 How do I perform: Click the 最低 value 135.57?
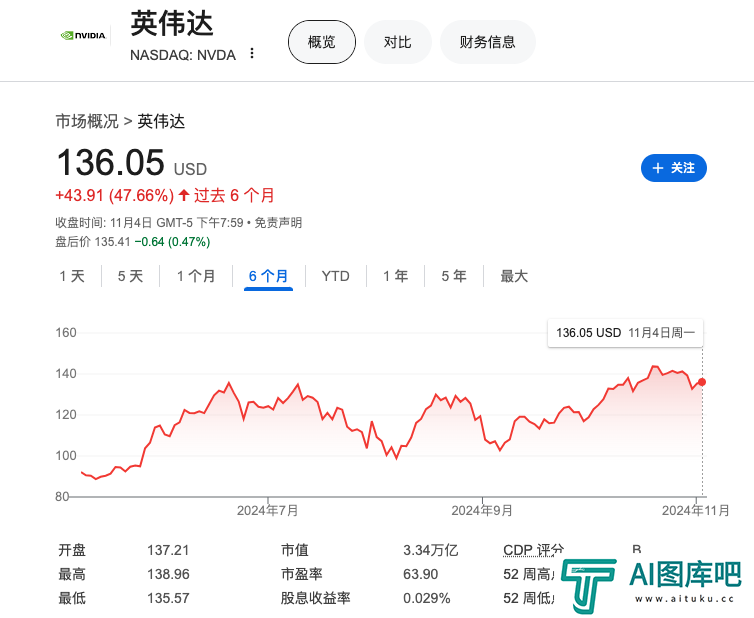point(168,598)
